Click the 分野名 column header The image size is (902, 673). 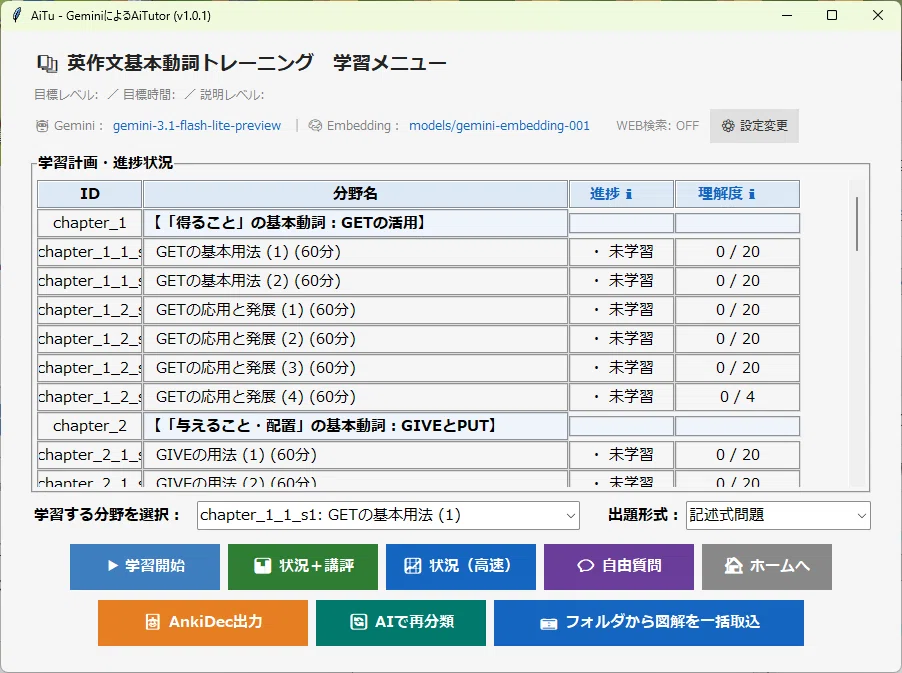click(356, 194)
